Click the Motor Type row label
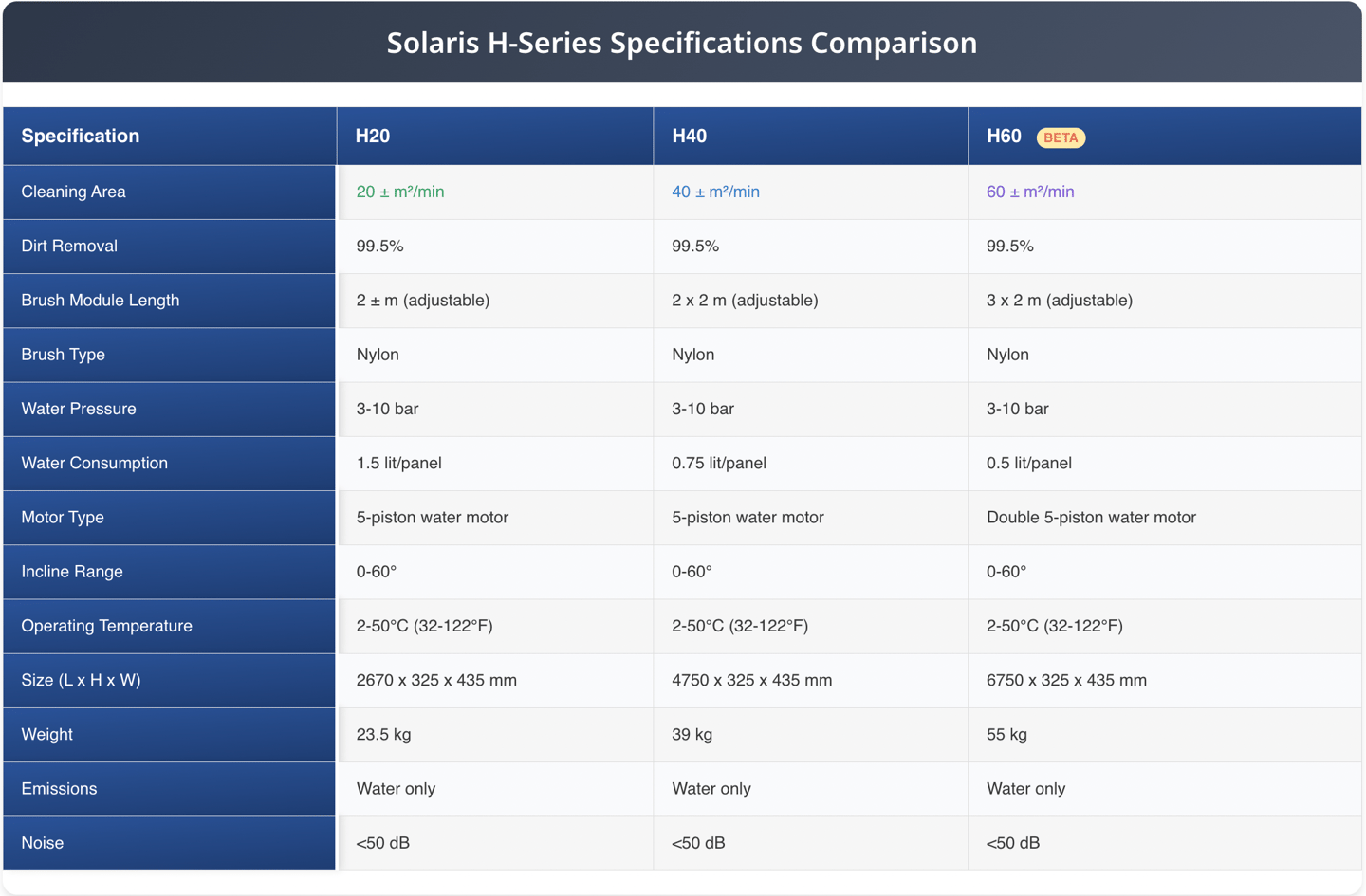The width and height of the screenshot is (1366, 896). tap(63, 518)
